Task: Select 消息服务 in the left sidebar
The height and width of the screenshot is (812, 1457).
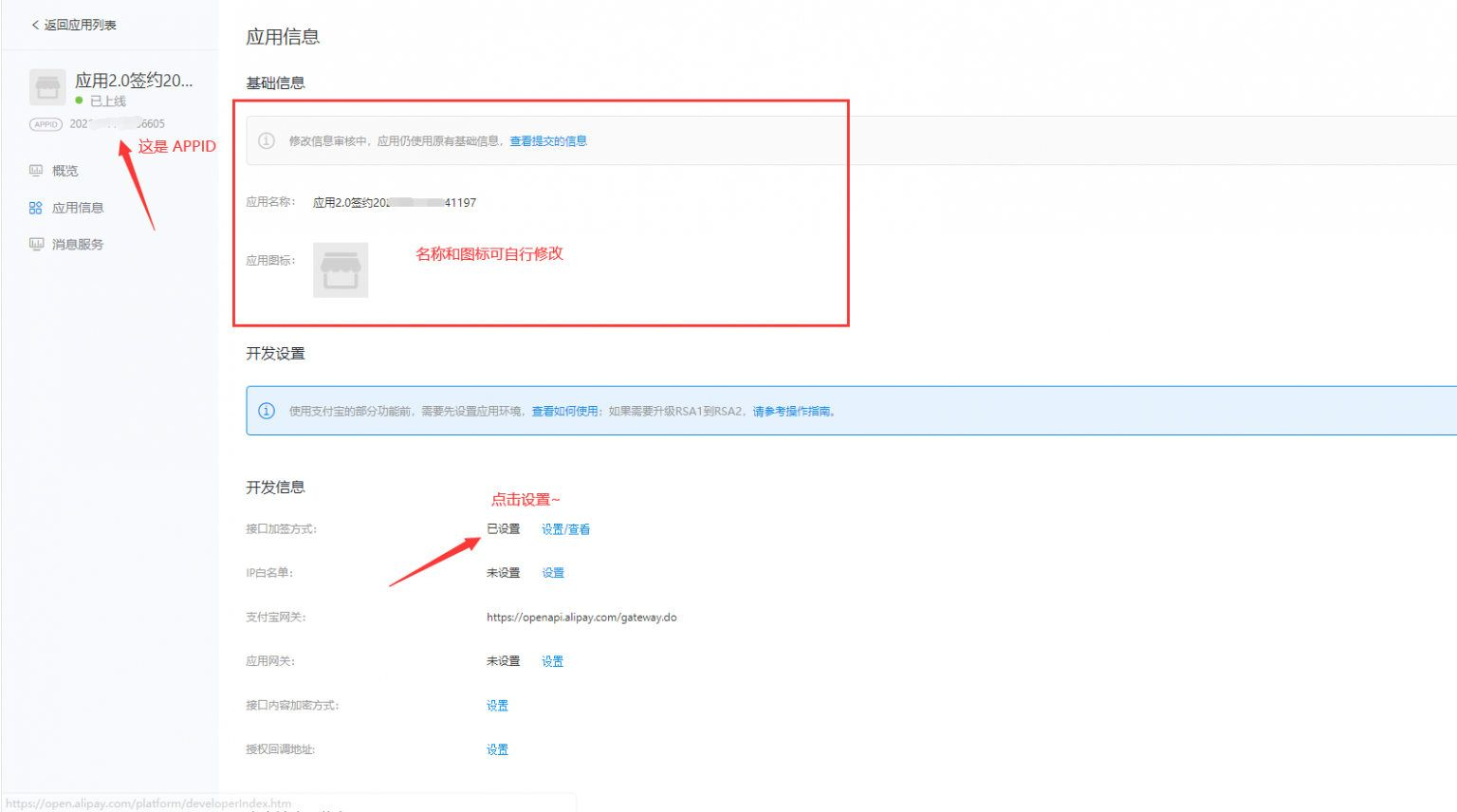Action: click(76, 243)
